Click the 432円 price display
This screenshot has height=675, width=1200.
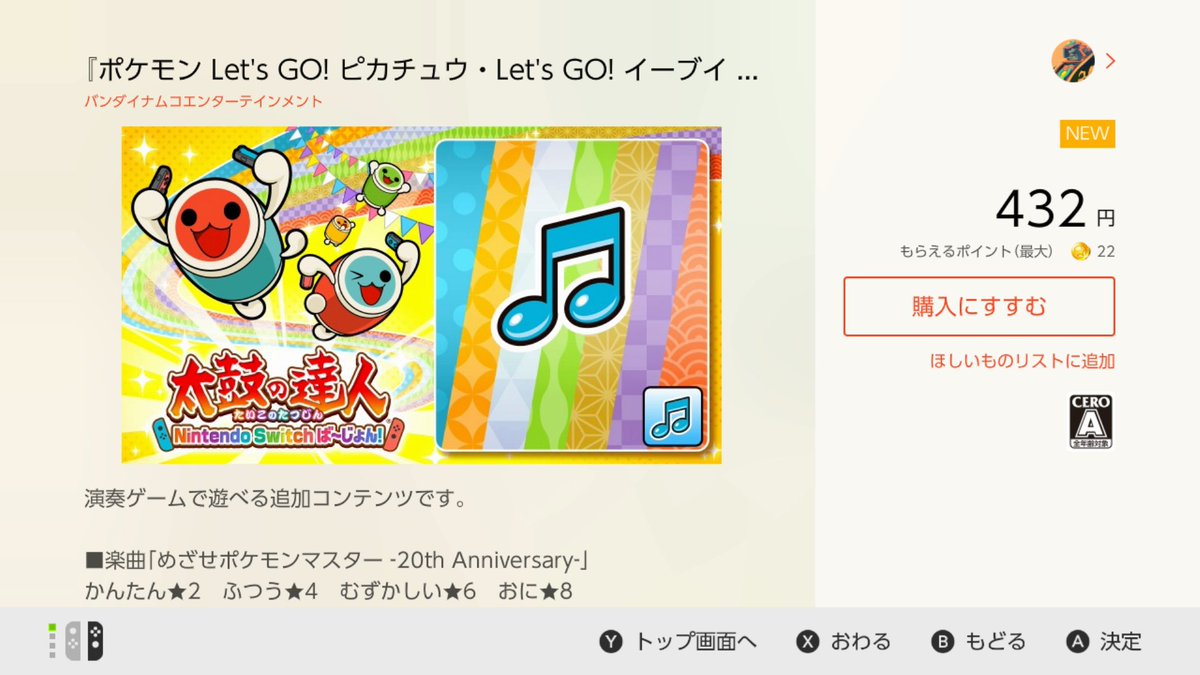tap(1055, 210)
